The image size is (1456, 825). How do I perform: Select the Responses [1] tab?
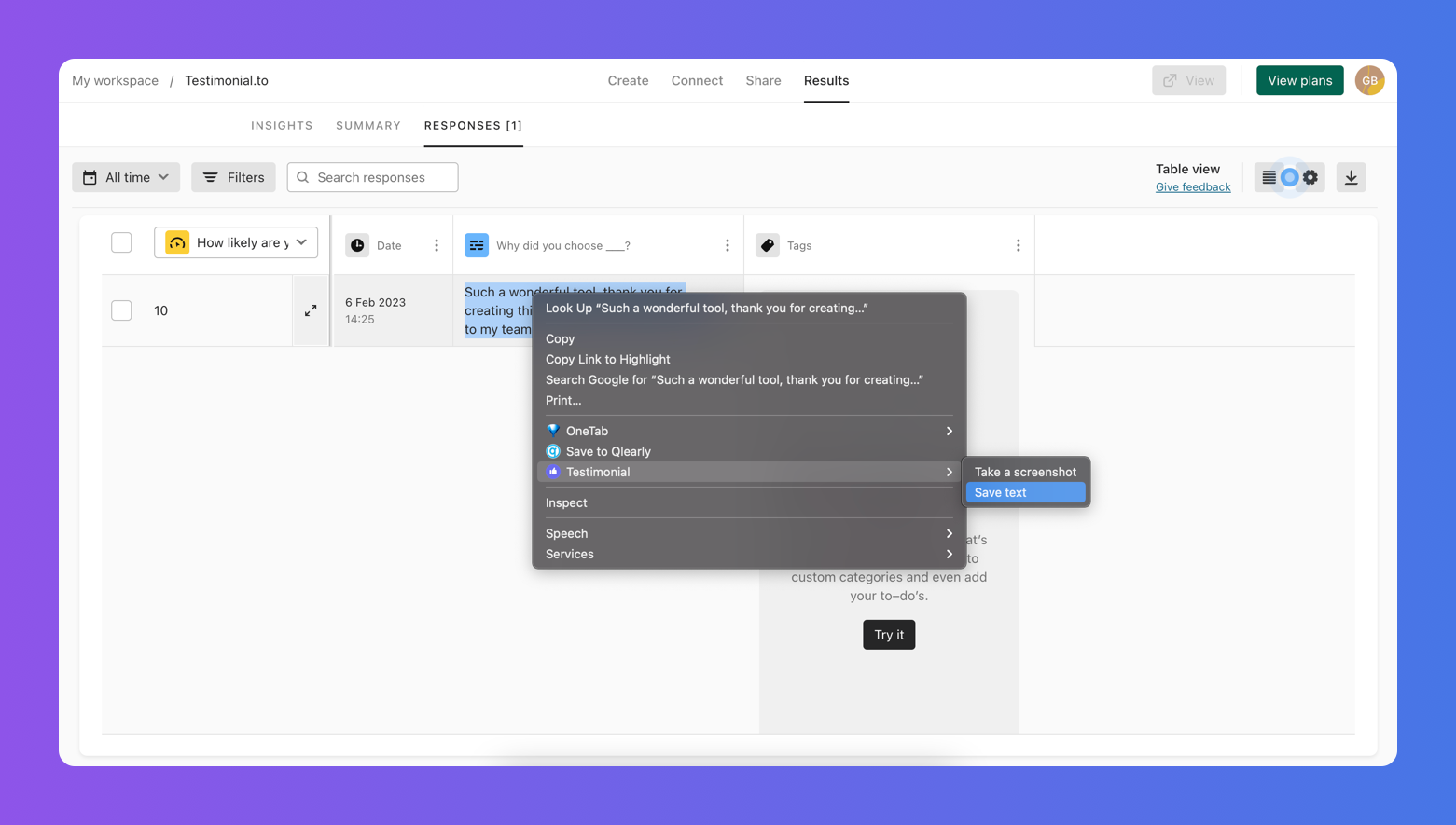(473, 125)
